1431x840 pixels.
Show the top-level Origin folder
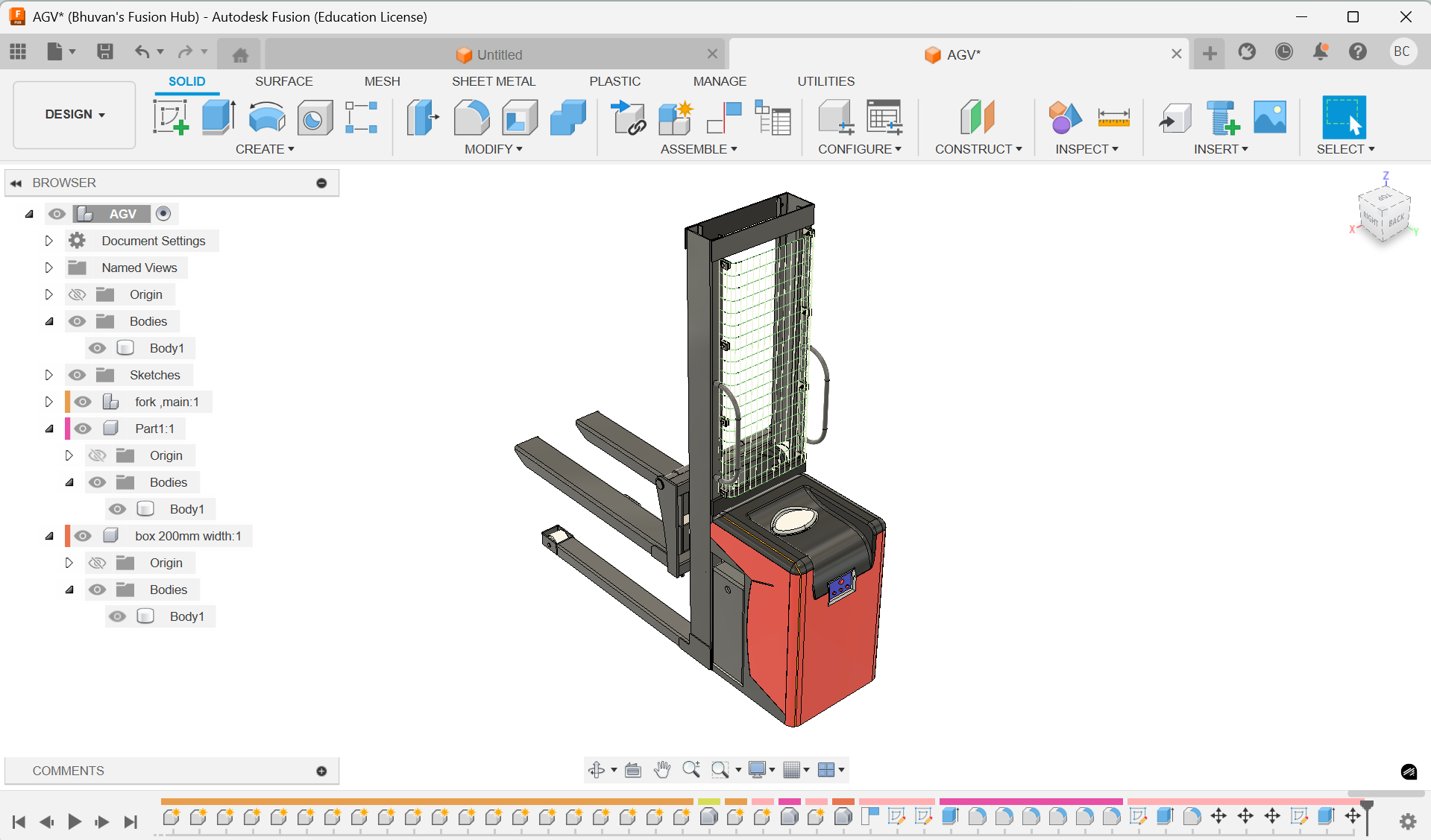pyautogui.click(x=77, y=294)
